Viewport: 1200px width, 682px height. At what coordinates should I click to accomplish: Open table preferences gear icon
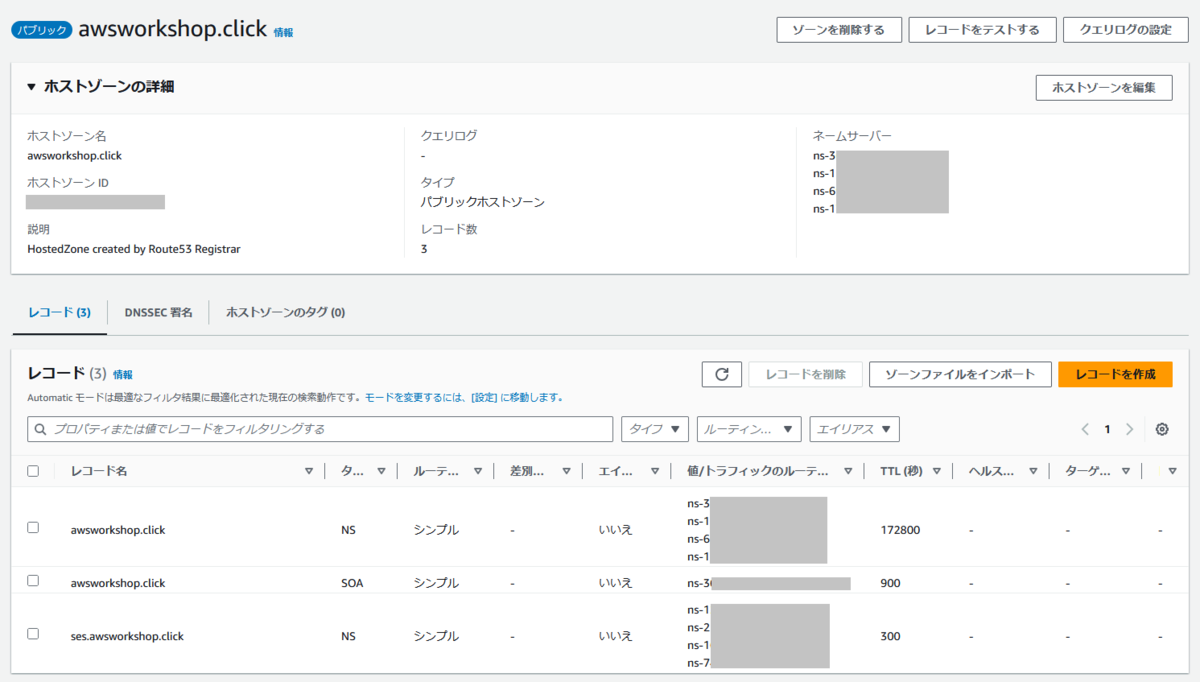coord(1162,429)
